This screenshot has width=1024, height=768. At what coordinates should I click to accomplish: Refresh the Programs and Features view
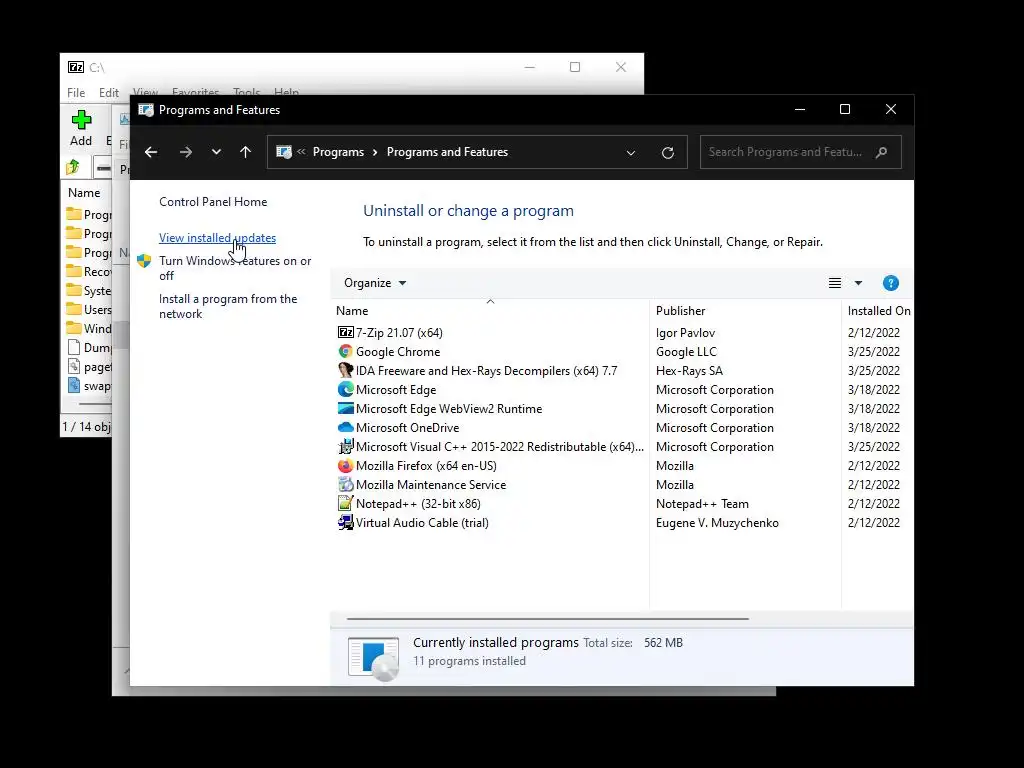click(x=667, y=152)
